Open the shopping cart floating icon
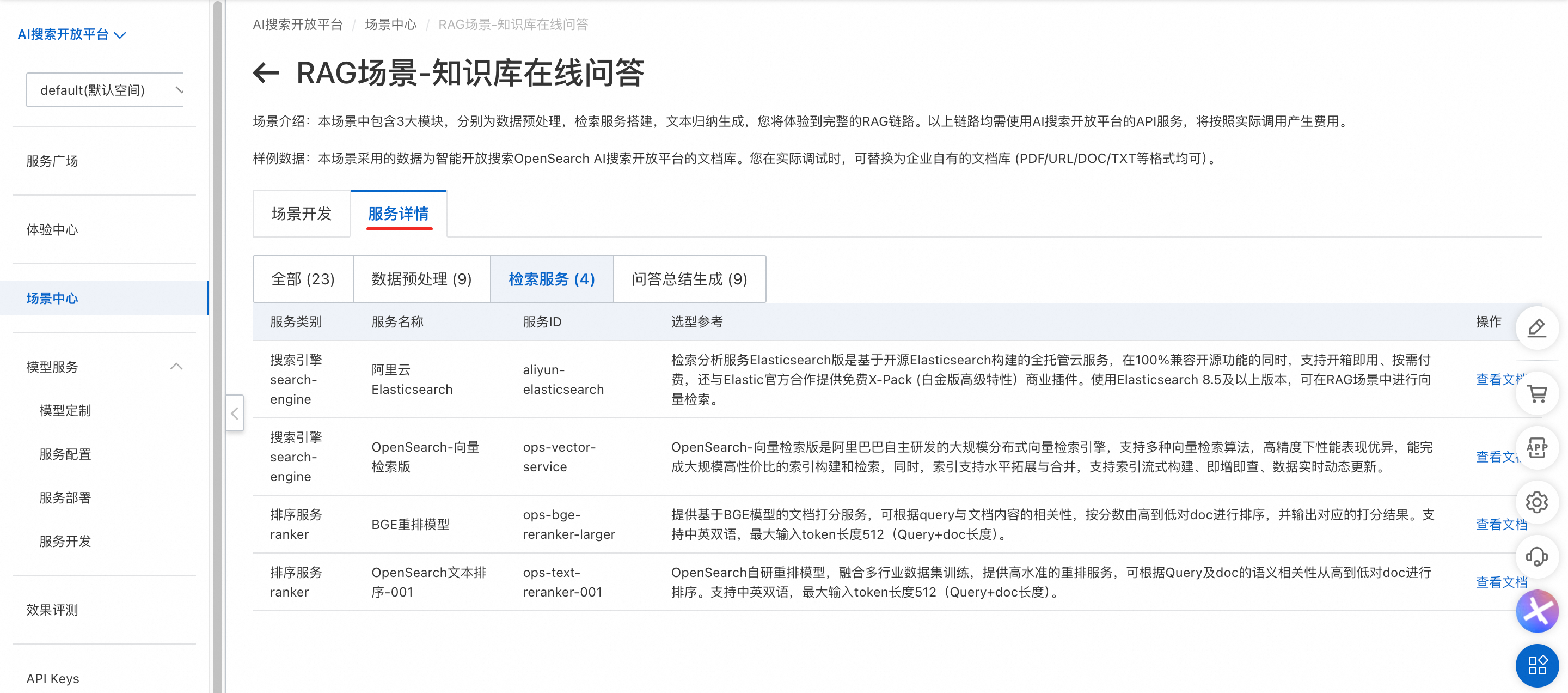1568x693 pixels. point(1536,393)
